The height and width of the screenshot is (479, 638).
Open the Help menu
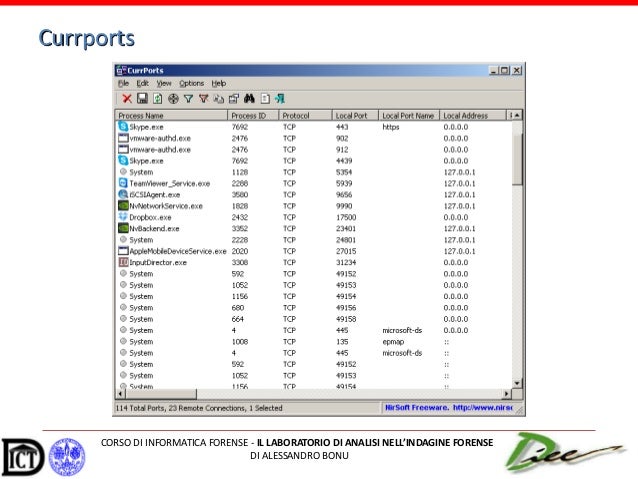(x=218, y=83)
